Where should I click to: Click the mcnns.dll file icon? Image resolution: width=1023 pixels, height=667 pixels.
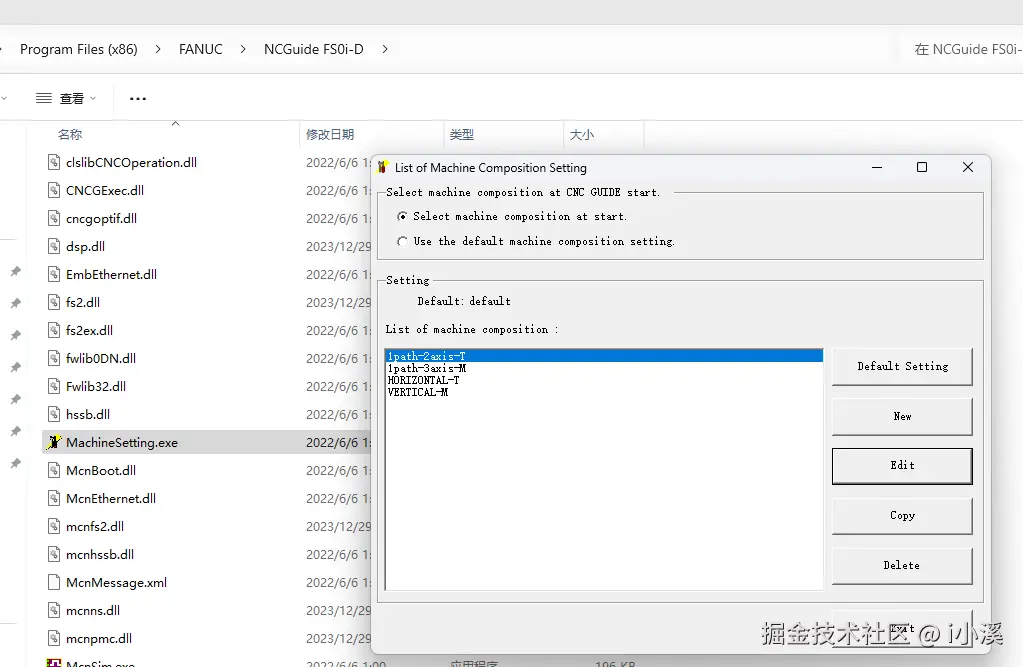54,611
